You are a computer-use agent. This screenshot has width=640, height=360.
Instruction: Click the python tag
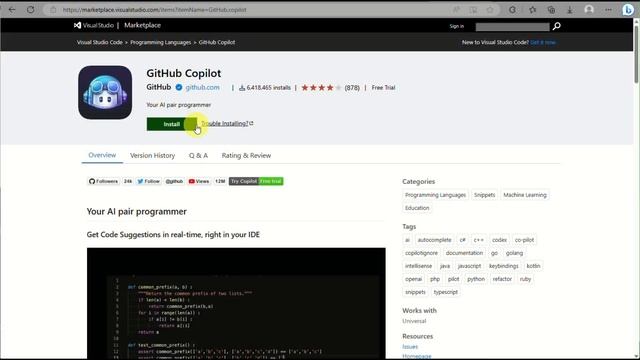point(476,279)
